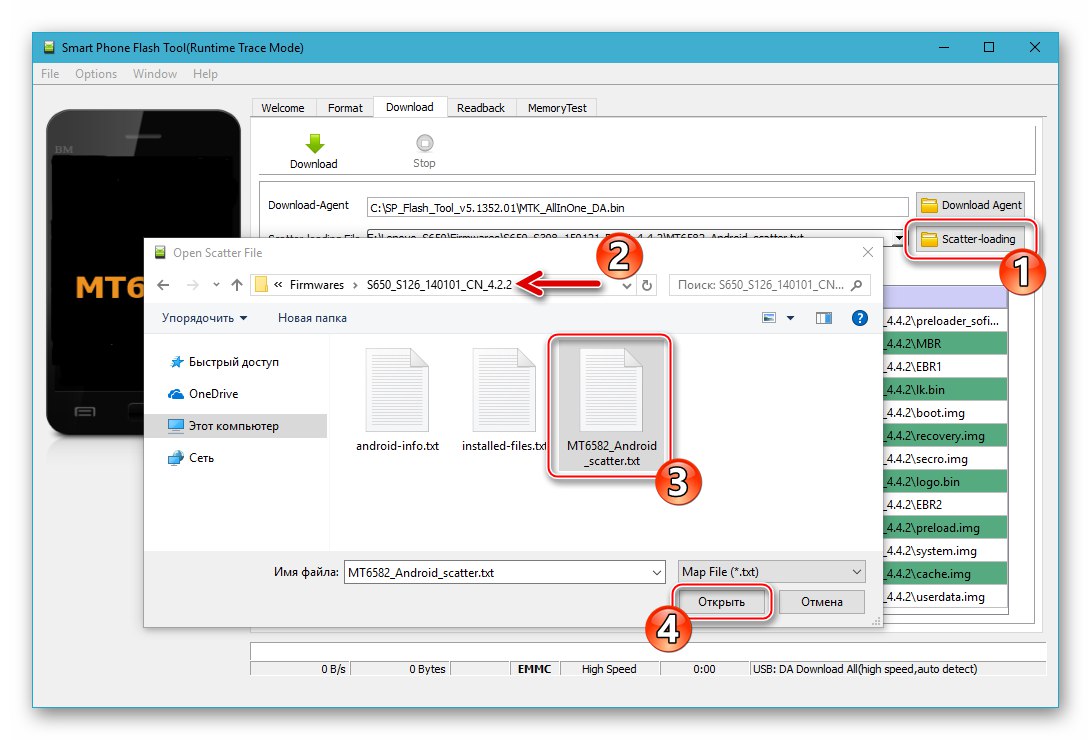Click the 4.4.2\preload.img row
1091x740 pixels.
click(945, 527)
